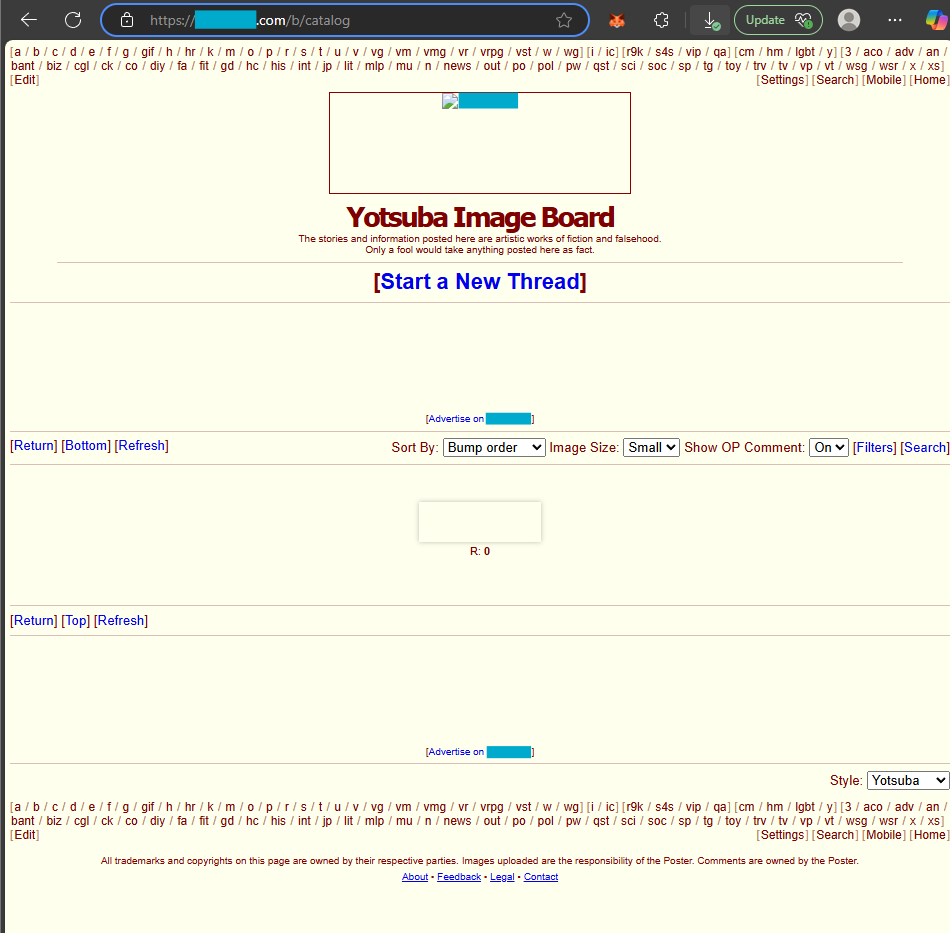Image resolution: width=950 pixels, height=933 pixels.
Task: Expand the Sort By dropdown
Action: [x=494, y=447]
